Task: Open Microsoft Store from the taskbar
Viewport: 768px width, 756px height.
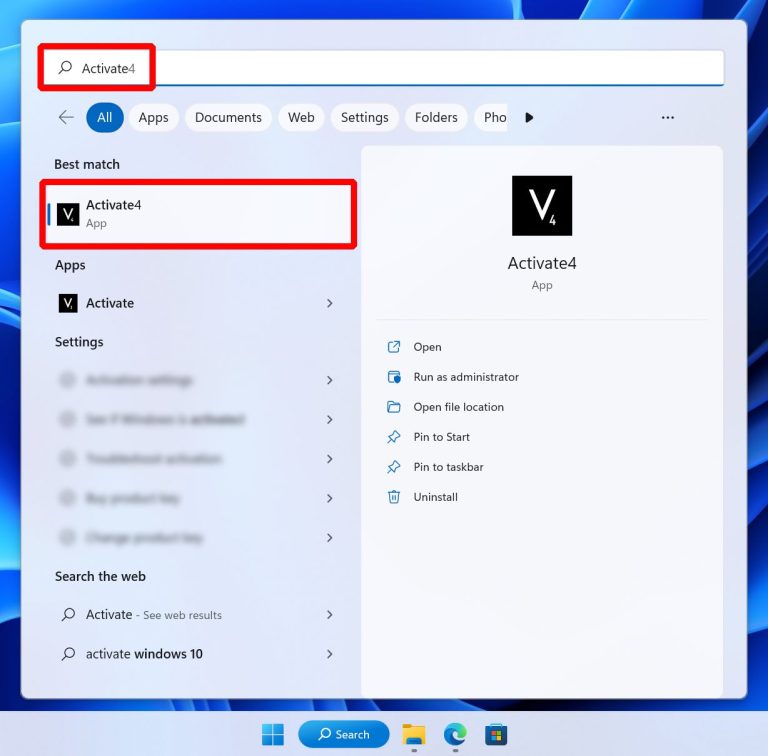Action: 496,735
